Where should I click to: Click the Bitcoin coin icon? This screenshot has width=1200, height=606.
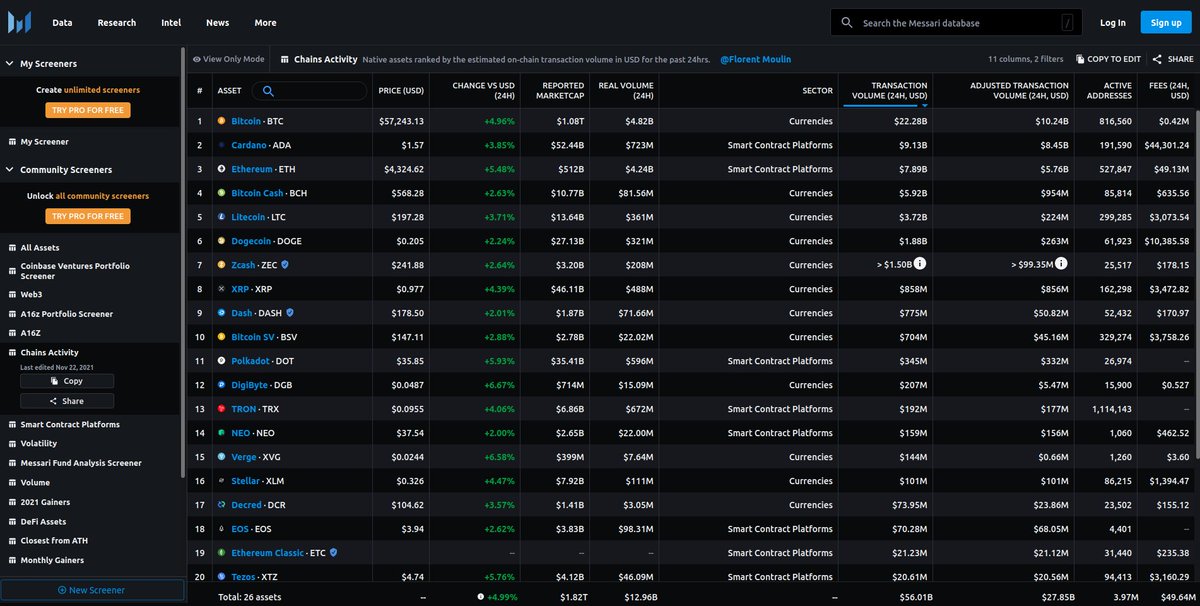(222, 121)
